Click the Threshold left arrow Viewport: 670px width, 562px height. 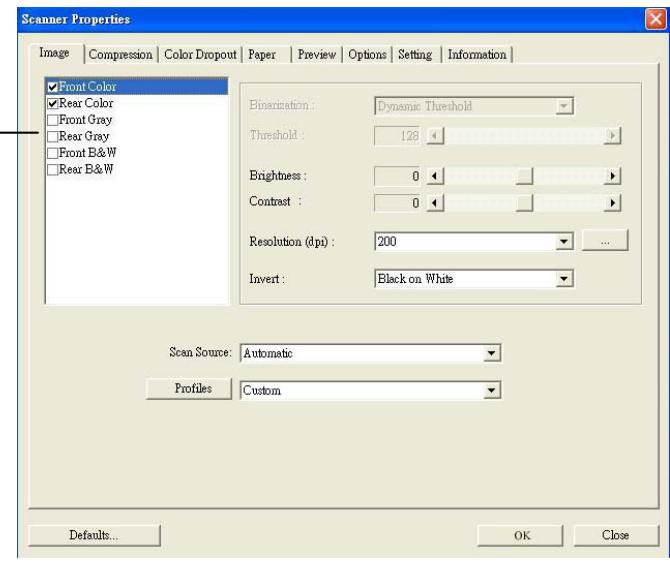coord(435,136)
